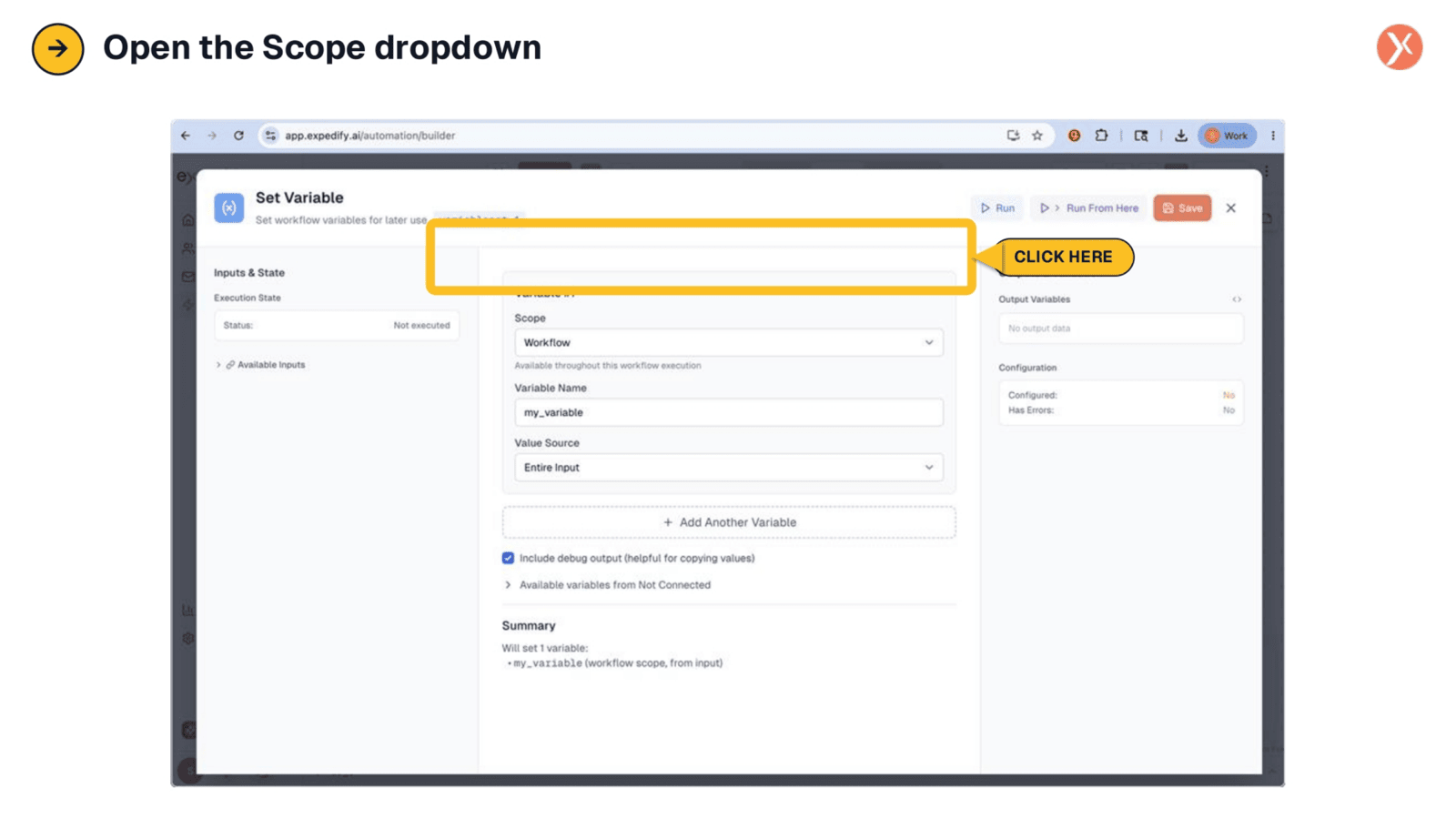Click the No output data box
The image size is (1456, 819).
point(1120,329)
